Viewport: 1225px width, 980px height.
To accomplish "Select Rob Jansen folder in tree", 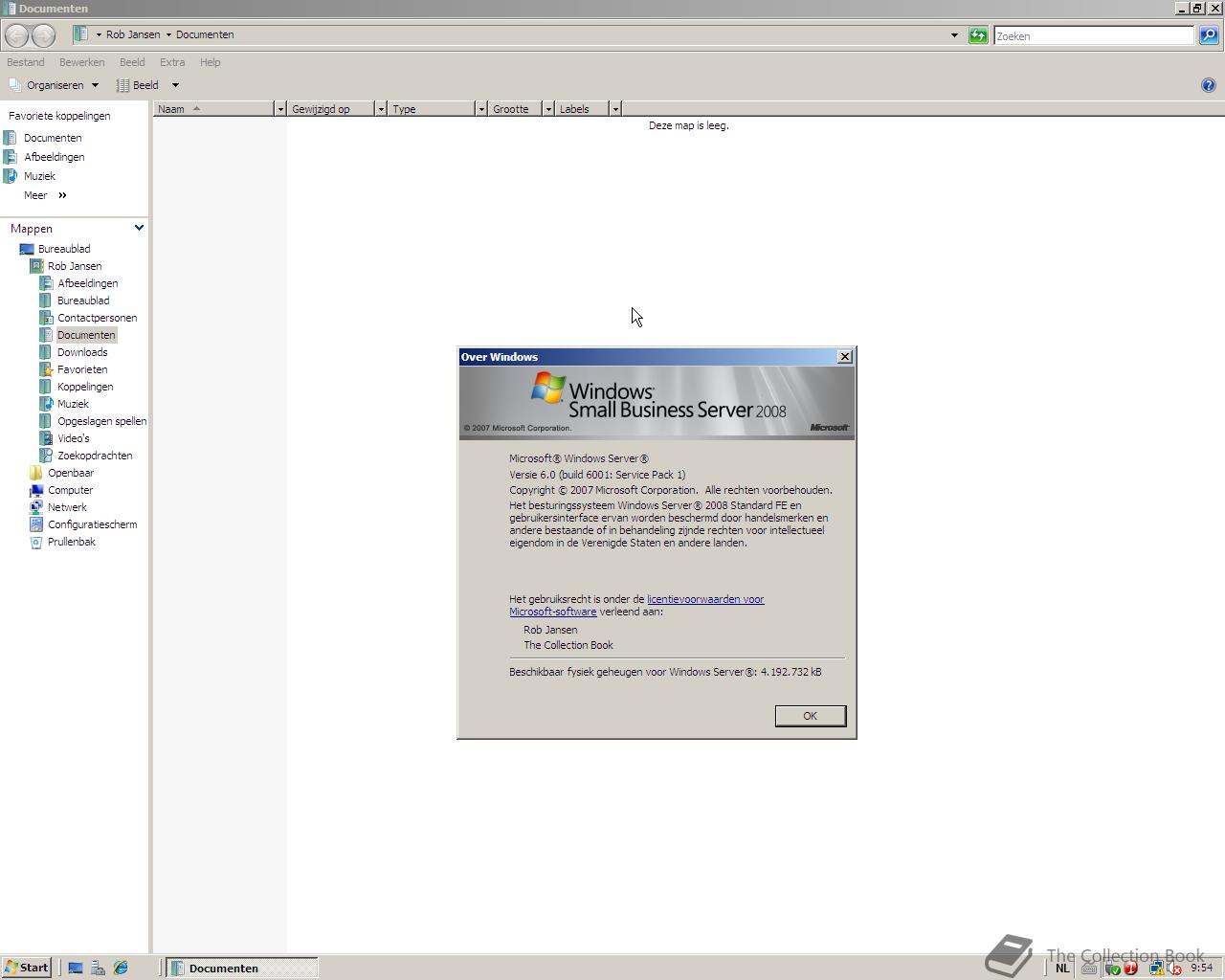I will [75, 266].
